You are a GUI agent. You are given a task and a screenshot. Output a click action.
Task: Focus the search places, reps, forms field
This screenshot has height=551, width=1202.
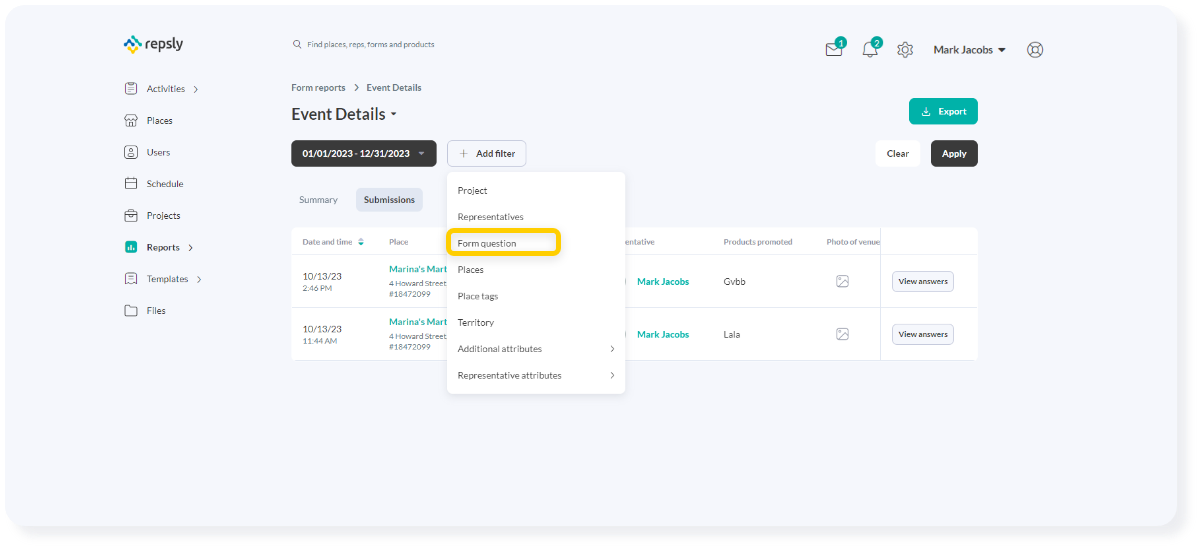(370, 44)
